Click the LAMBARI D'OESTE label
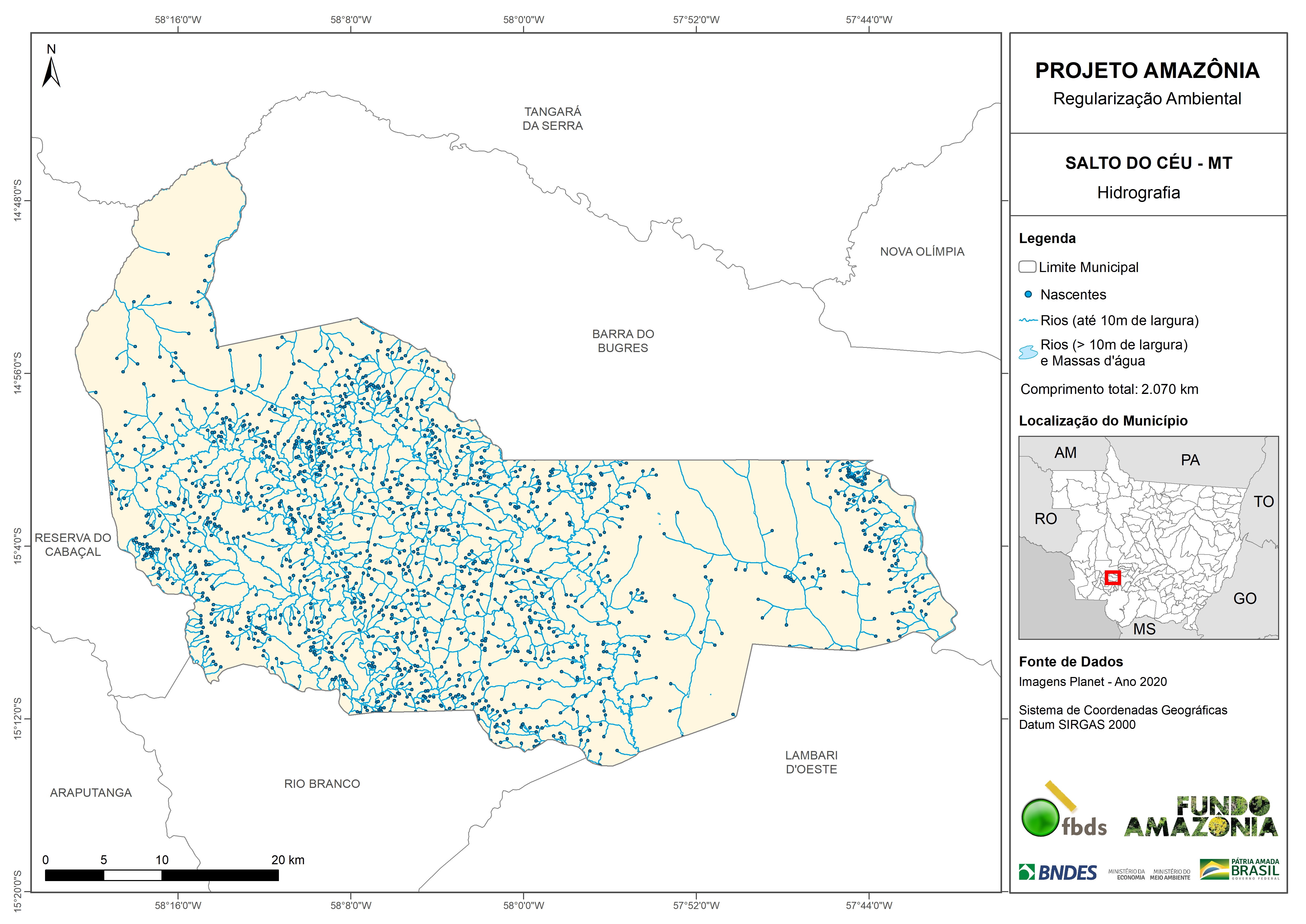This screenshot has height=924, width=1306. click(811, 762)
